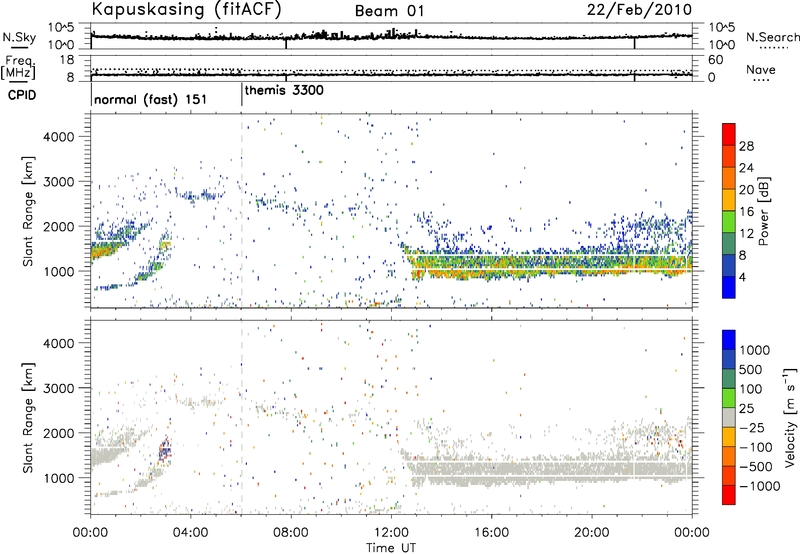
Task: Click the '2000' tick in power panel
Action: click(x=59, y=226)
